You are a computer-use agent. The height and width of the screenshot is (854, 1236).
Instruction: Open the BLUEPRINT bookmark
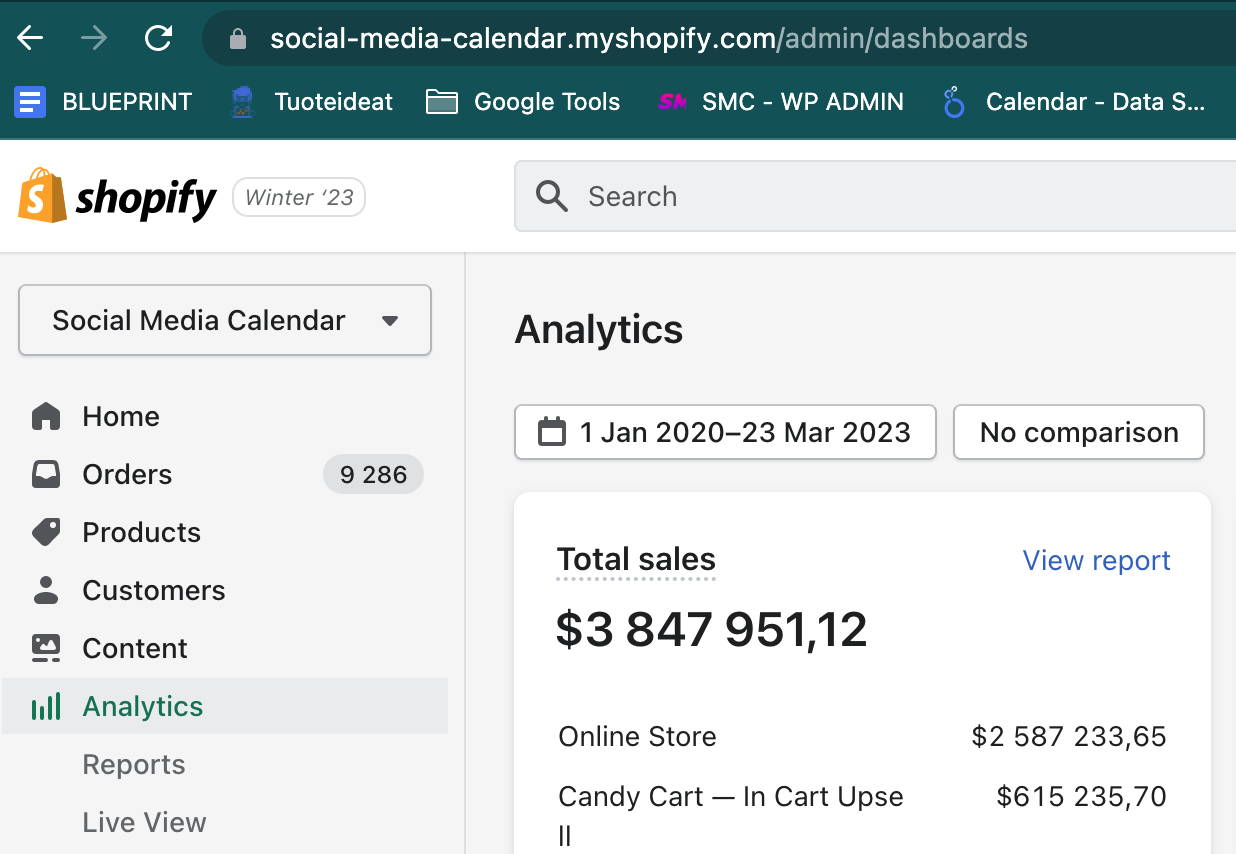click(103, 102)
